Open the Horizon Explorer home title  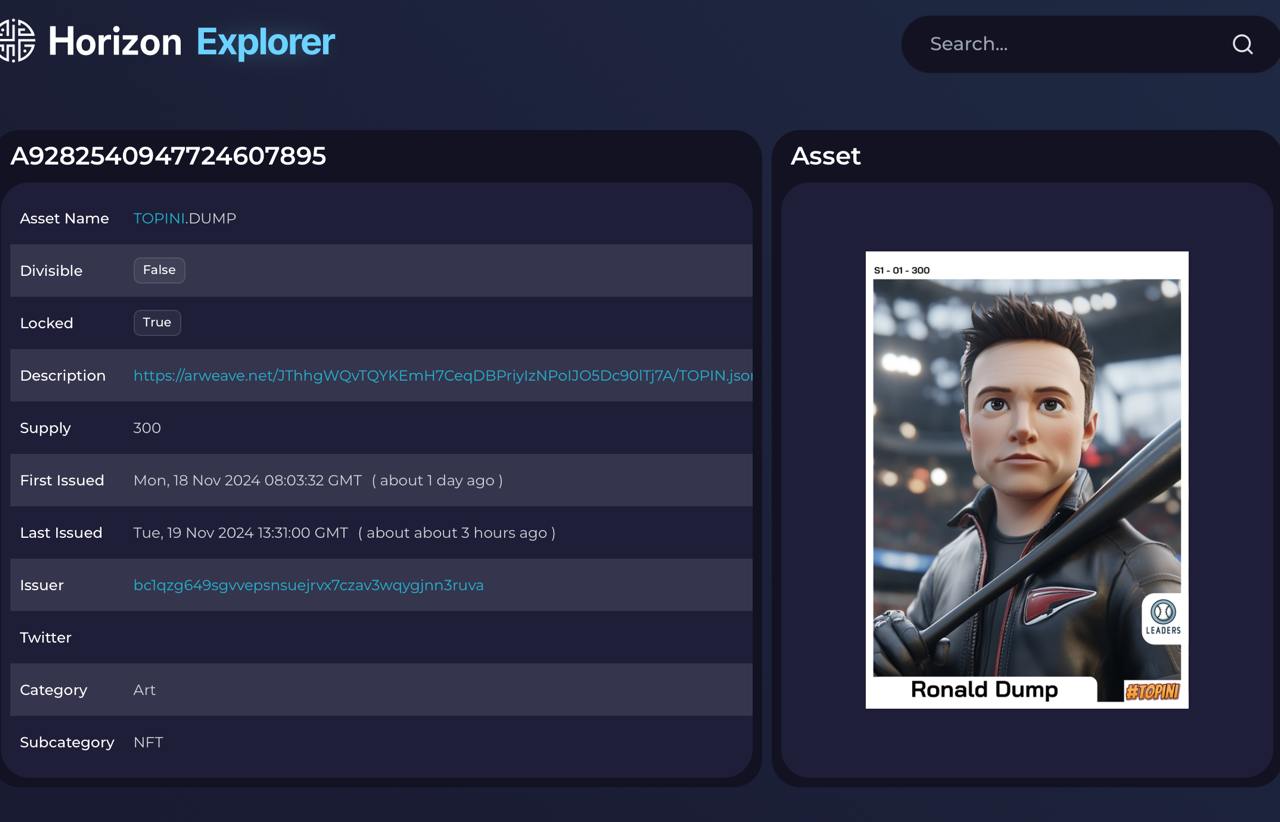[x=191, y=42]
